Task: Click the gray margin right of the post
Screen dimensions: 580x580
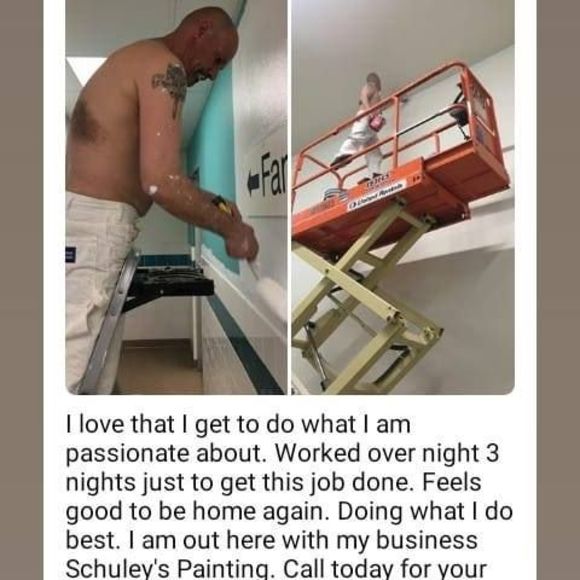Action: [558, 290]
